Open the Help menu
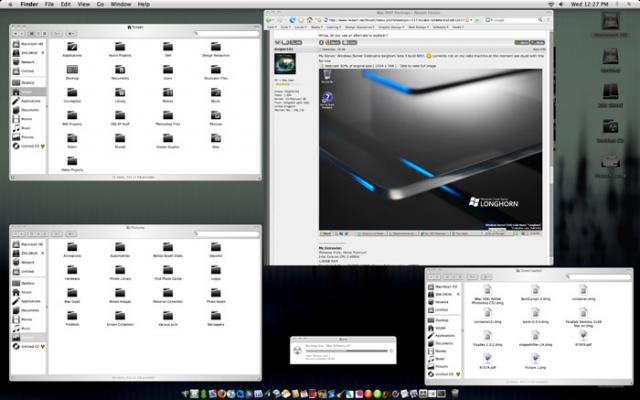 point(144,4)
